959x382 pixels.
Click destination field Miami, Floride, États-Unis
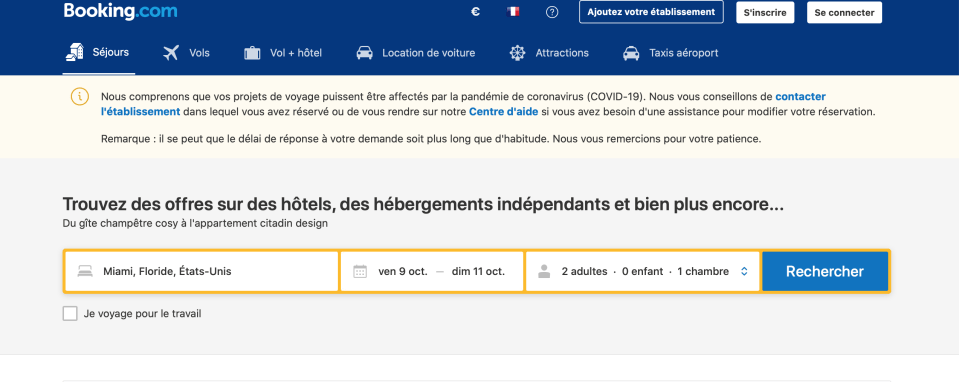[x=201, y=271]
